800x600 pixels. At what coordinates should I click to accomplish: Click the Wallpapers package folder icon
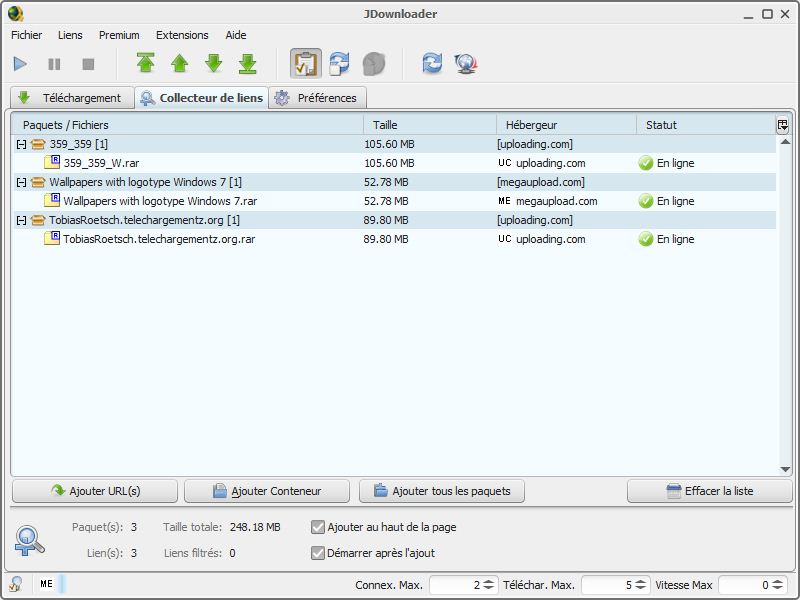click(x=38, y=182)
